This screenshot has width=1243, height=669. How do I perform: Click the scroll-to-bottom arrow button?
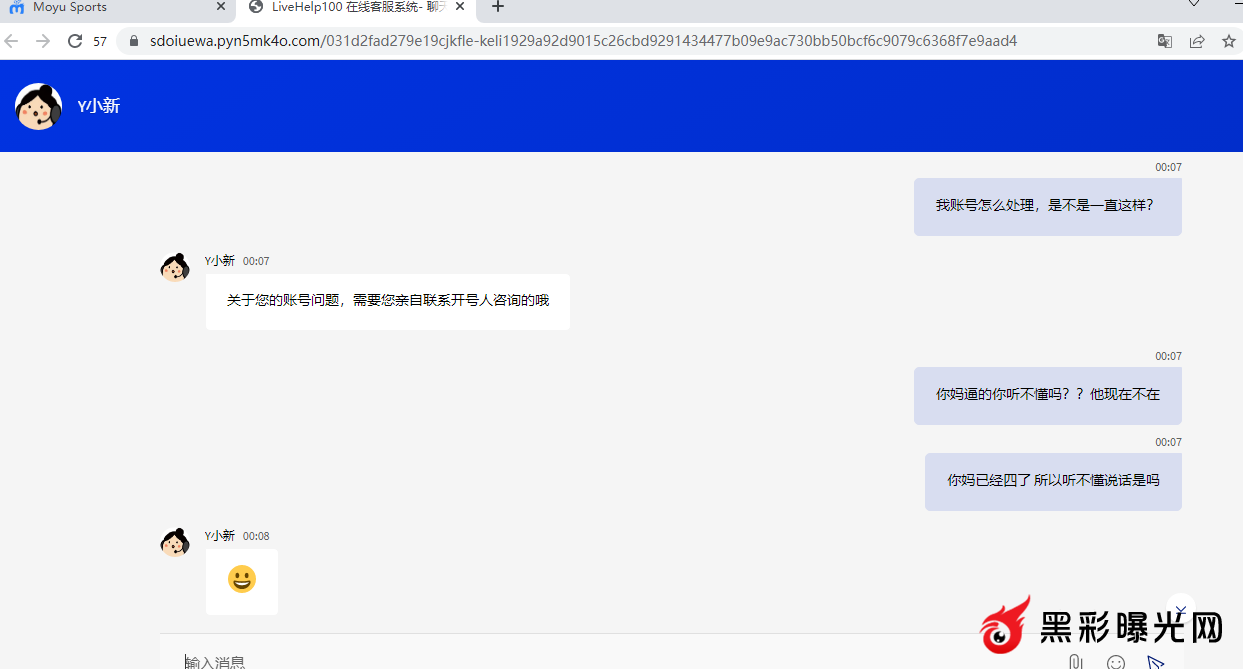tap(1181, 609)
